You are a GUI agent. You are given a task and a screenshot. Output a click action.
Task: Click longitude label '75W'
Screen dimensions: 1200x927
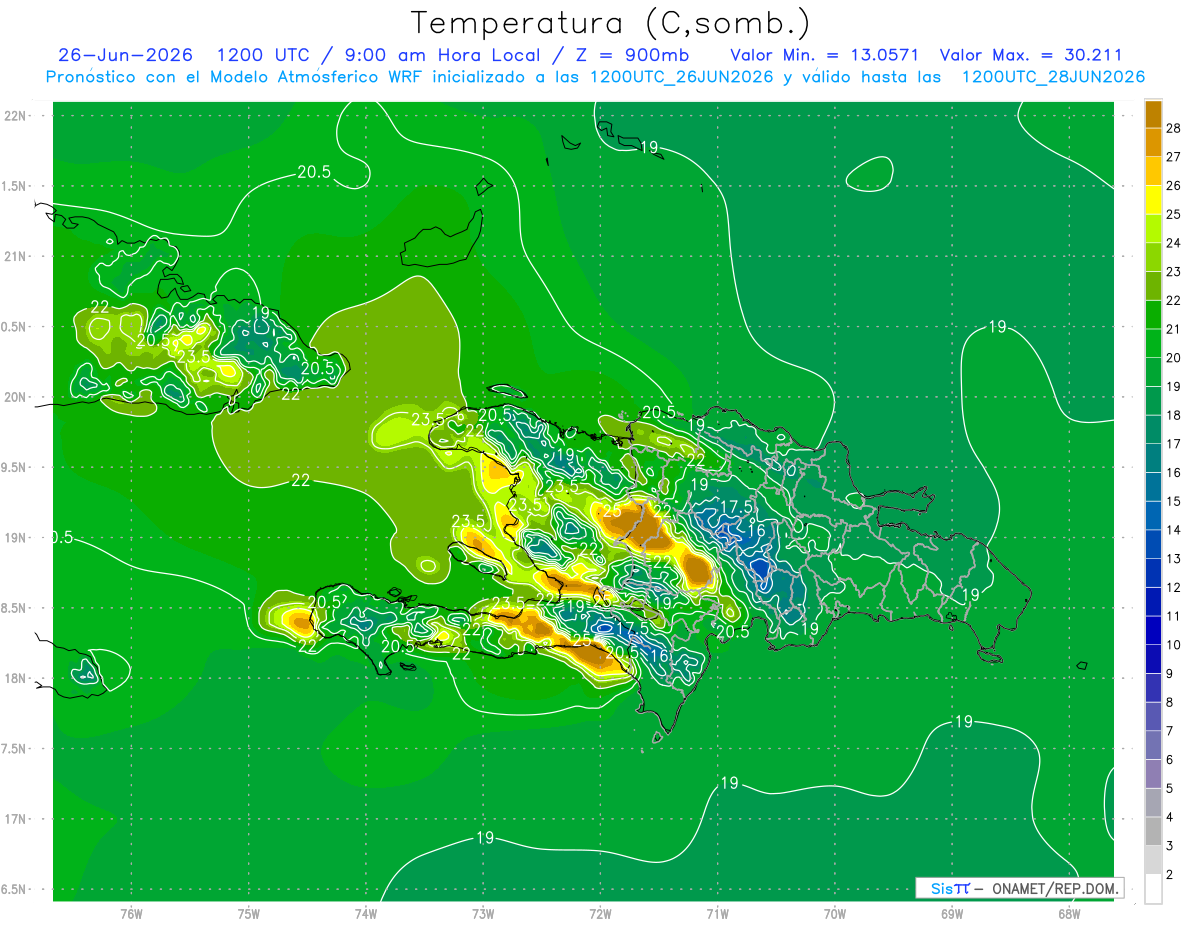coord(249,914)
